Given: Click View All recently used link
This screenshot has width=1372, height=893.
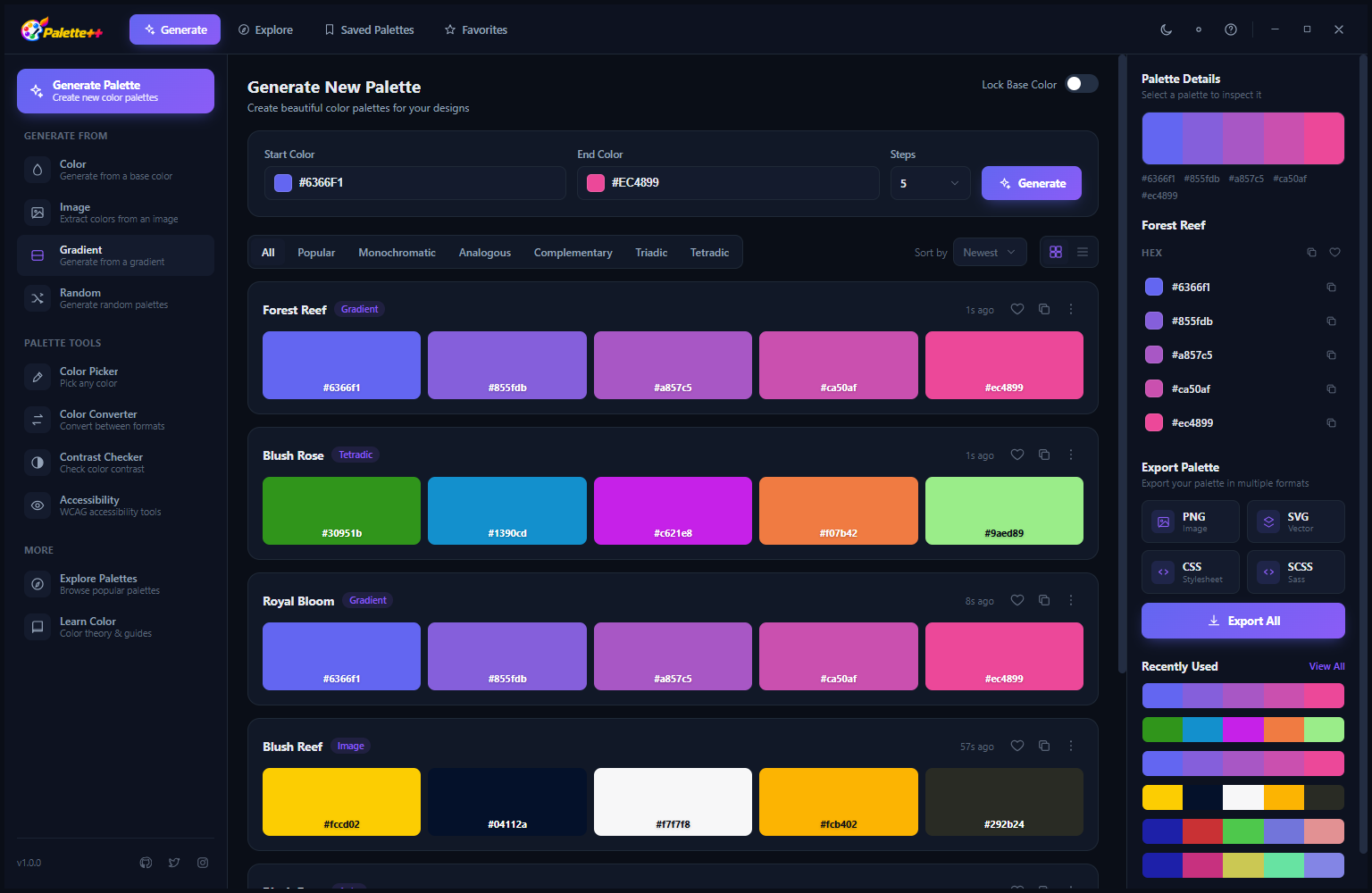Looking at the screenshot, I should pyautogui.click(x=1326, y=666).
